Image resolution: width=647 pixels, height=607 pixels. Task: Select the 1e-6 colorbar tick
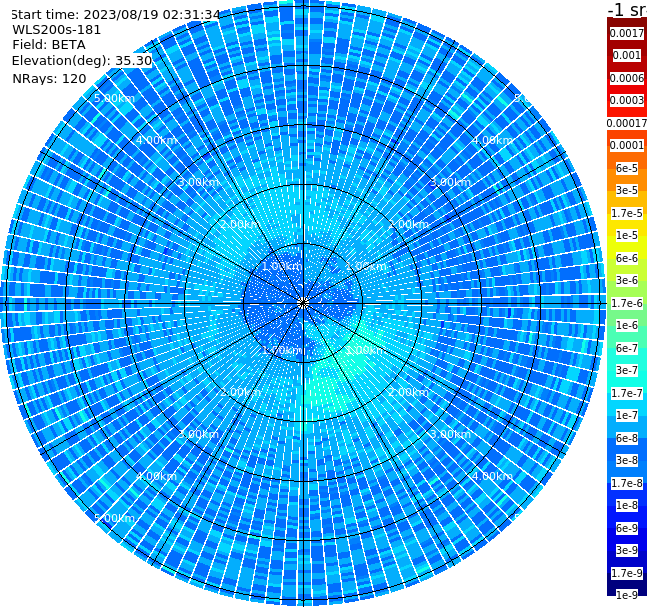[x=627, y=325]
